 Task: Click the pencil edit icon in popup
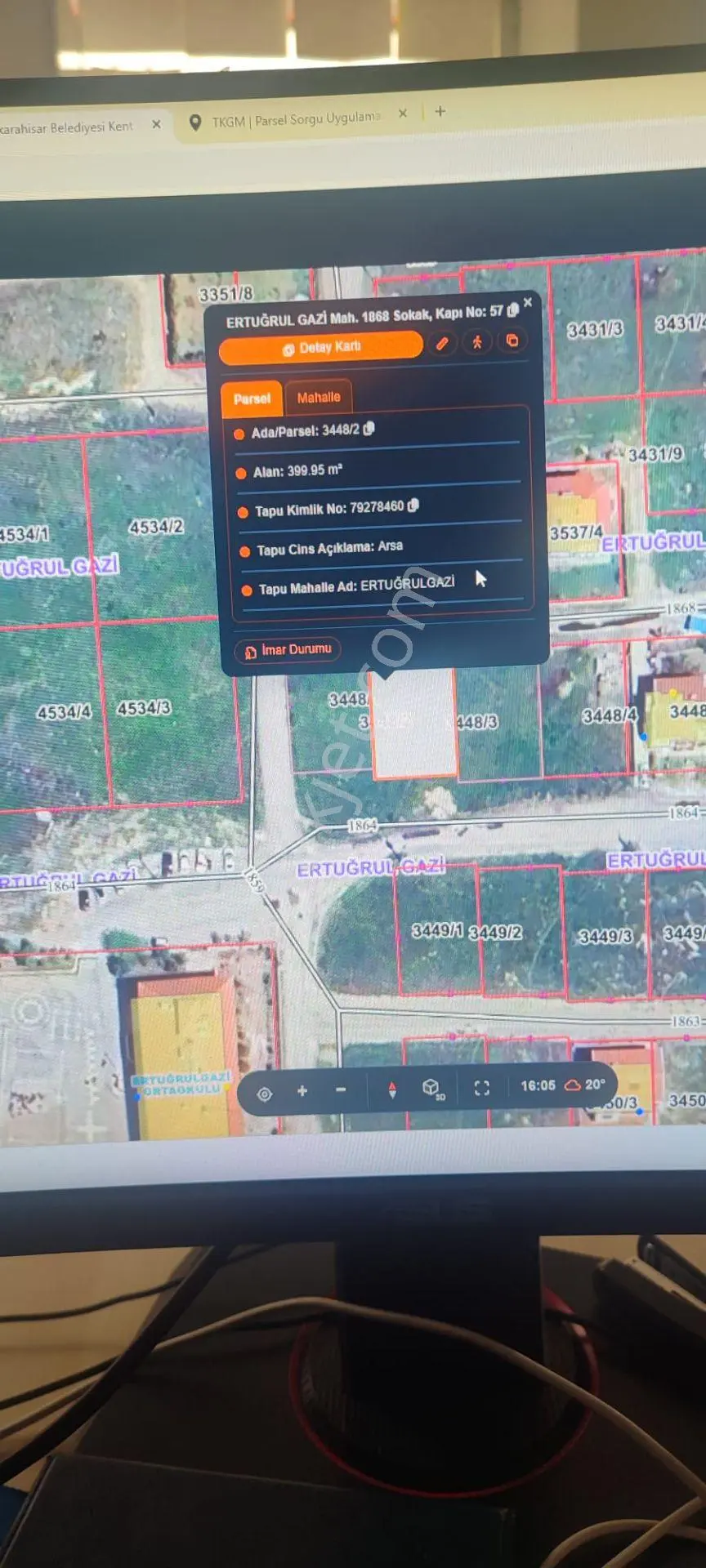tap(442, 344)
